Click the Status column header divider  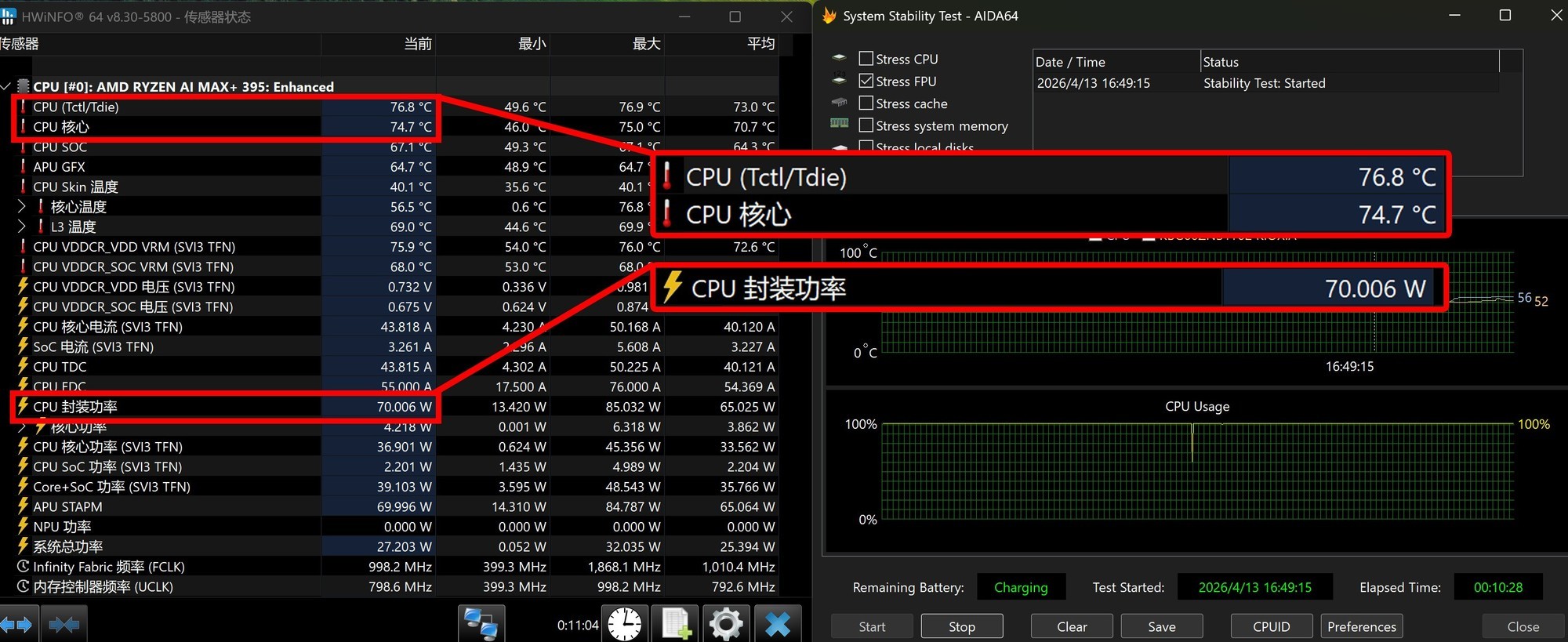[1499, 62]
